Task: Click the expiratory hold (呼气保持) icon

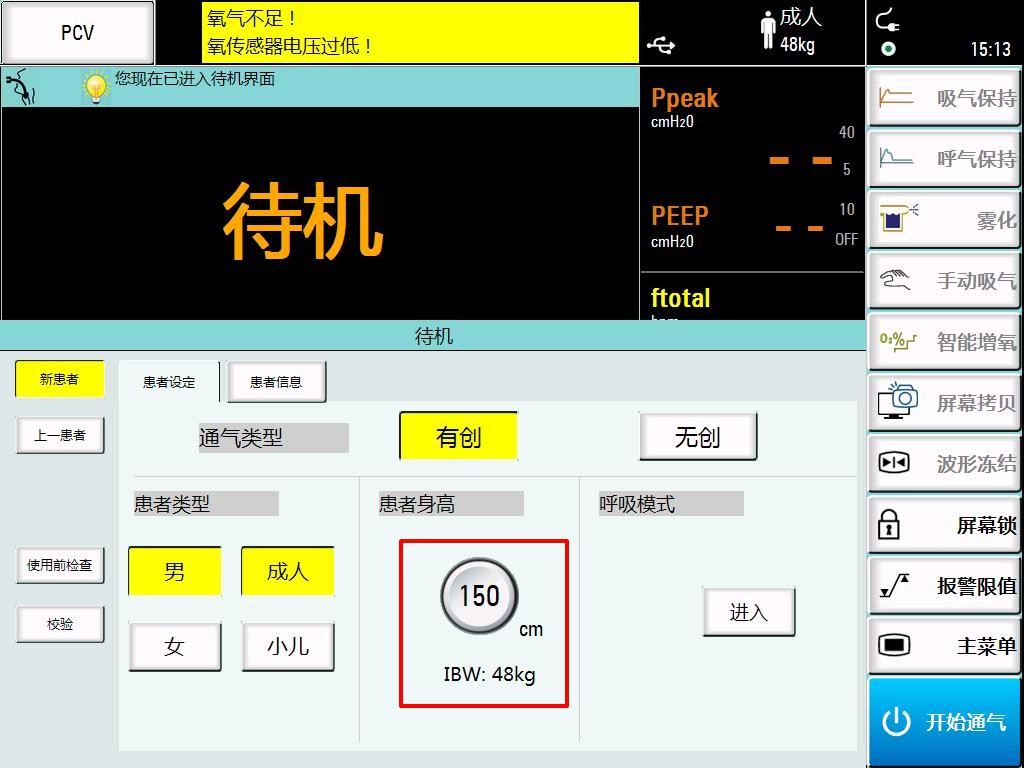Action: pyautogui.click(x=896, y=159)
